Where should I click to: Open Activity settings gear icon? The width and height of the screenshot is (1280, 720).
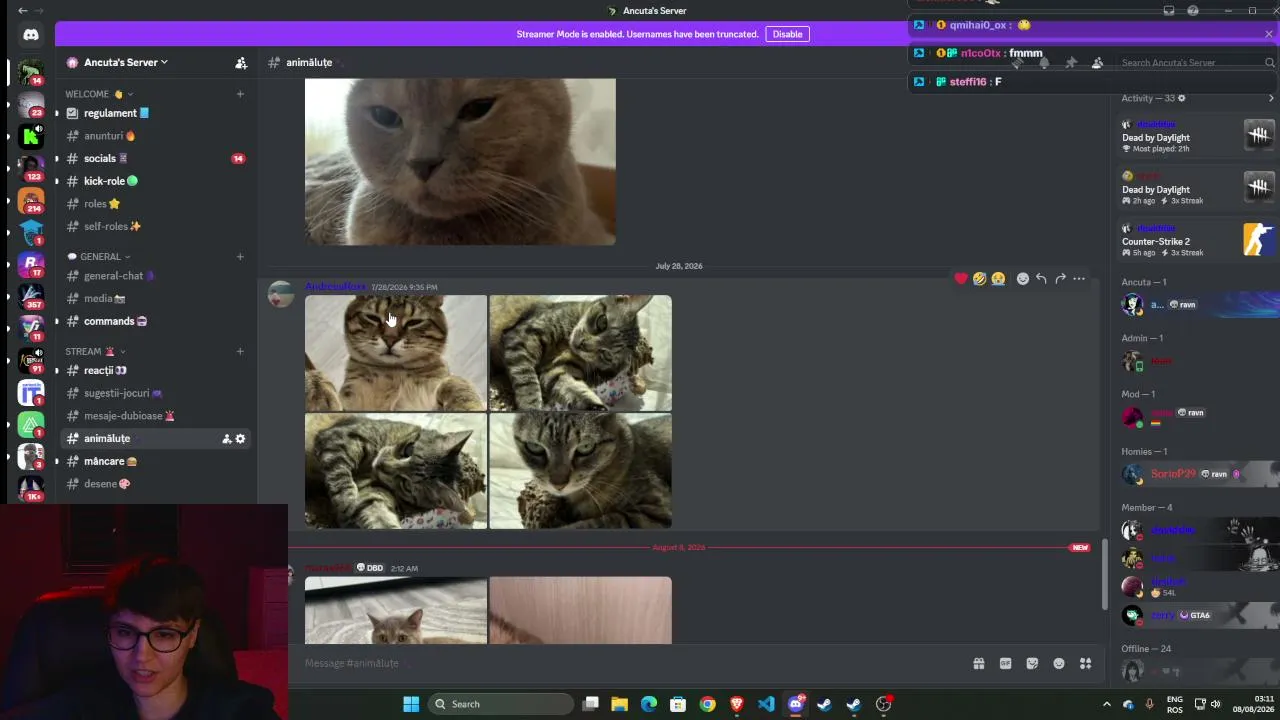tap(1181, 98)
